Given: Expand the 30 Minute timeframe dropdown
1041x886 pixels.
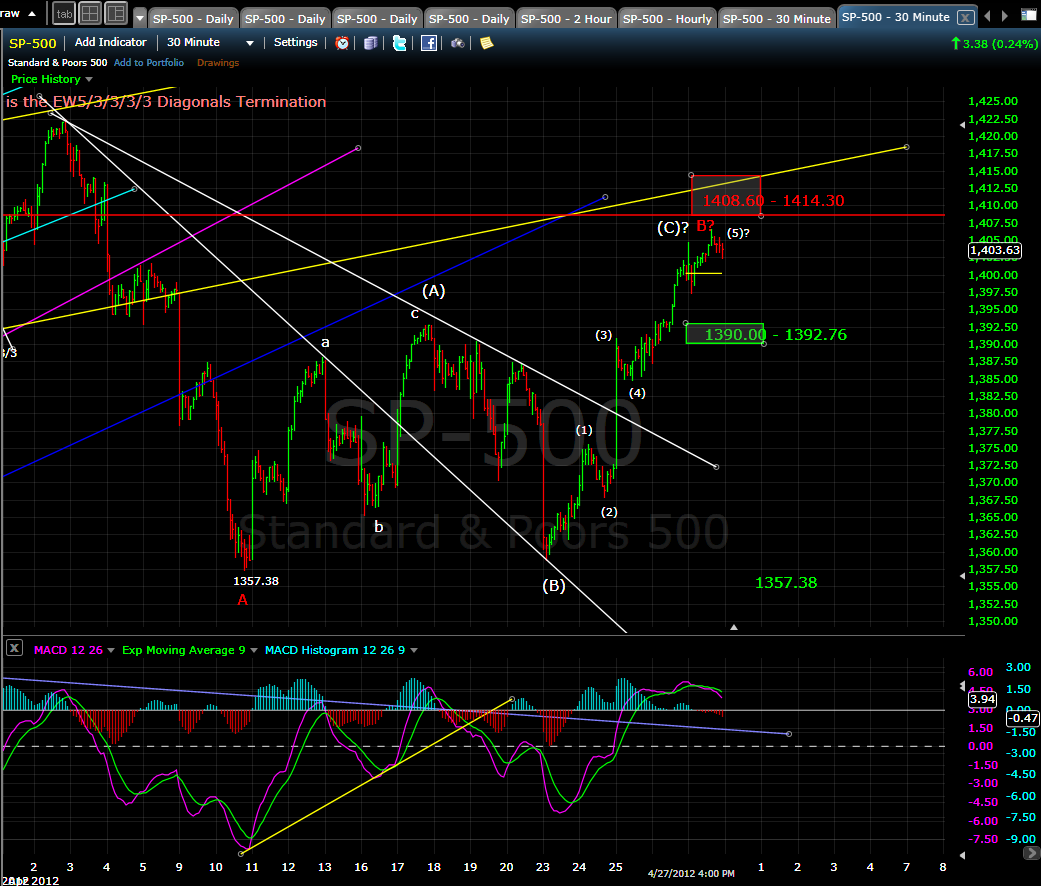Looking at the screenshot, I should coord(250,43).
